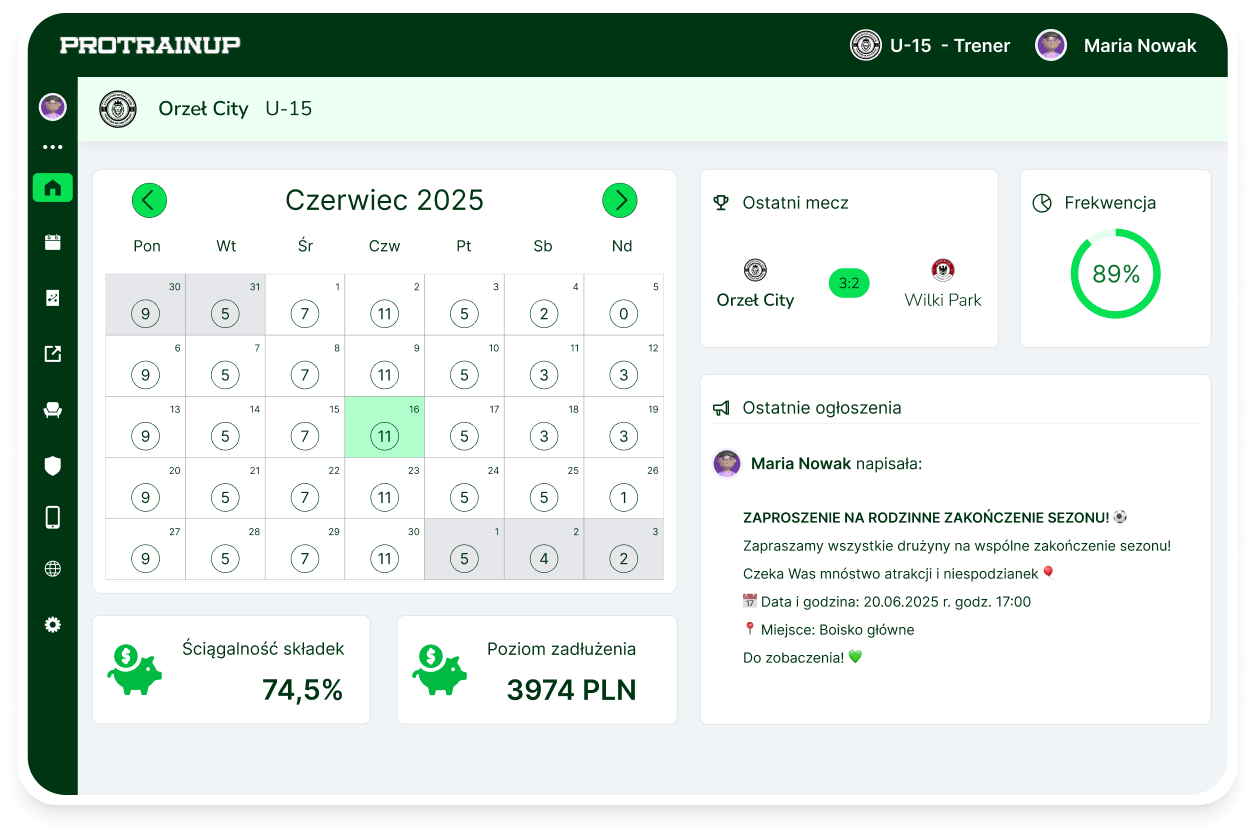Click the armchair icon in sidebar

pyautogui.click(x=53, y=409)
